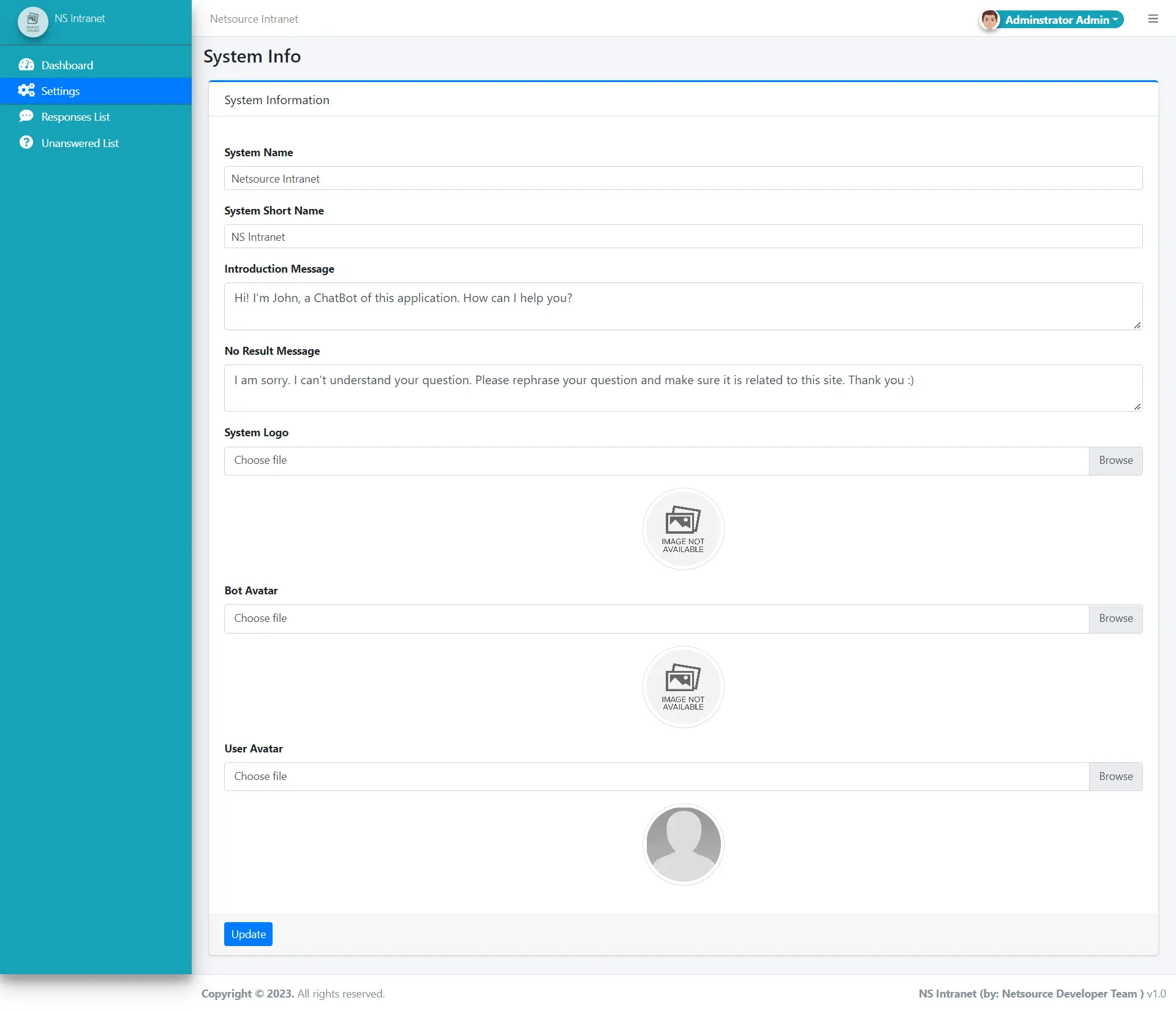Image resolution: width=1176 pixels, height=1011 pixels.
Task: Toggle the sidebar hamburger menu icon
Action: (x=1153, y=19)
